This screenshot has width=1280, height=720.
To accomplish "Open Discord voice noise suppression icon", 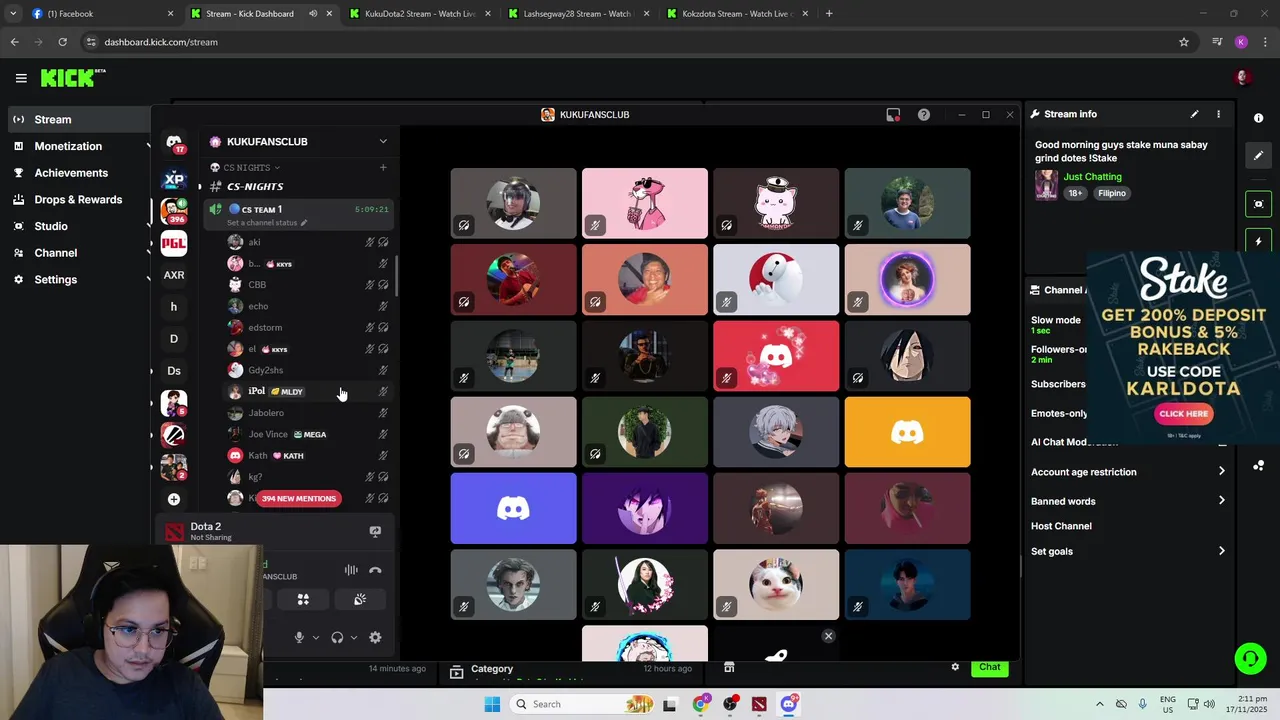I will 351,570.
